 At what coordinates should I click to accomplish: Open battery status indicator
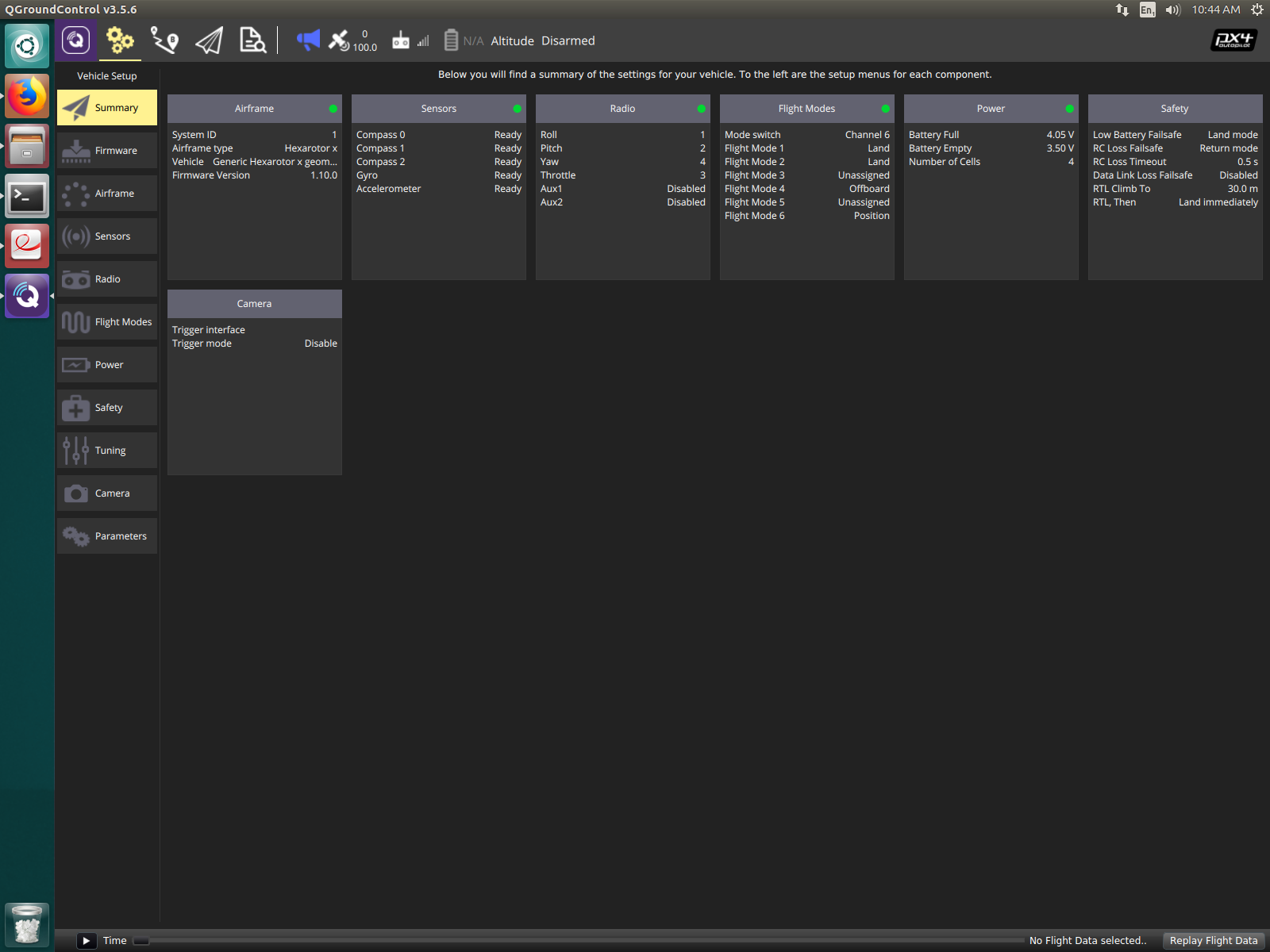pyautogui.click(x=464, y=40)
